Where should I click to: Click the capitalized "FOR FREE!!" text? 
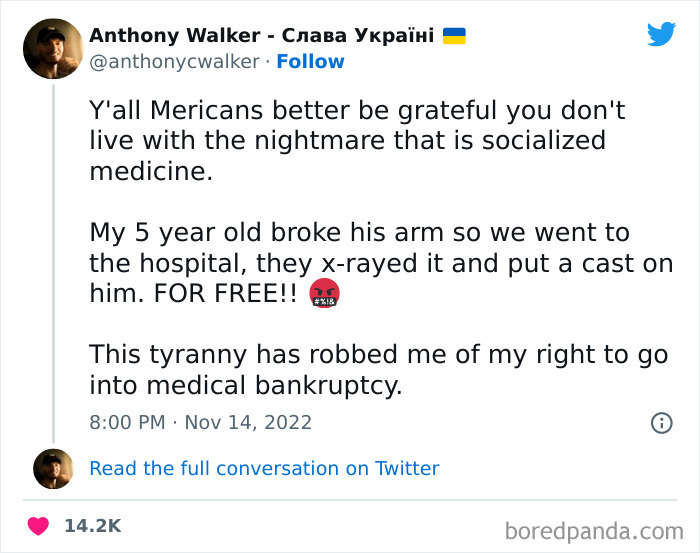(241, 294)
